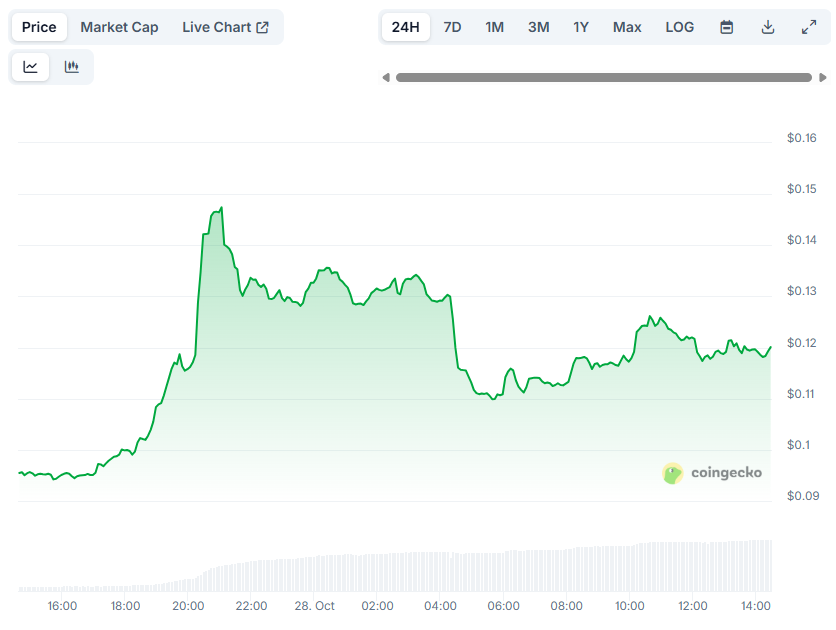This screenshot has height=630, width=836.
Task: Click the 22:00 time axis label
Action: tap(251, 606)
